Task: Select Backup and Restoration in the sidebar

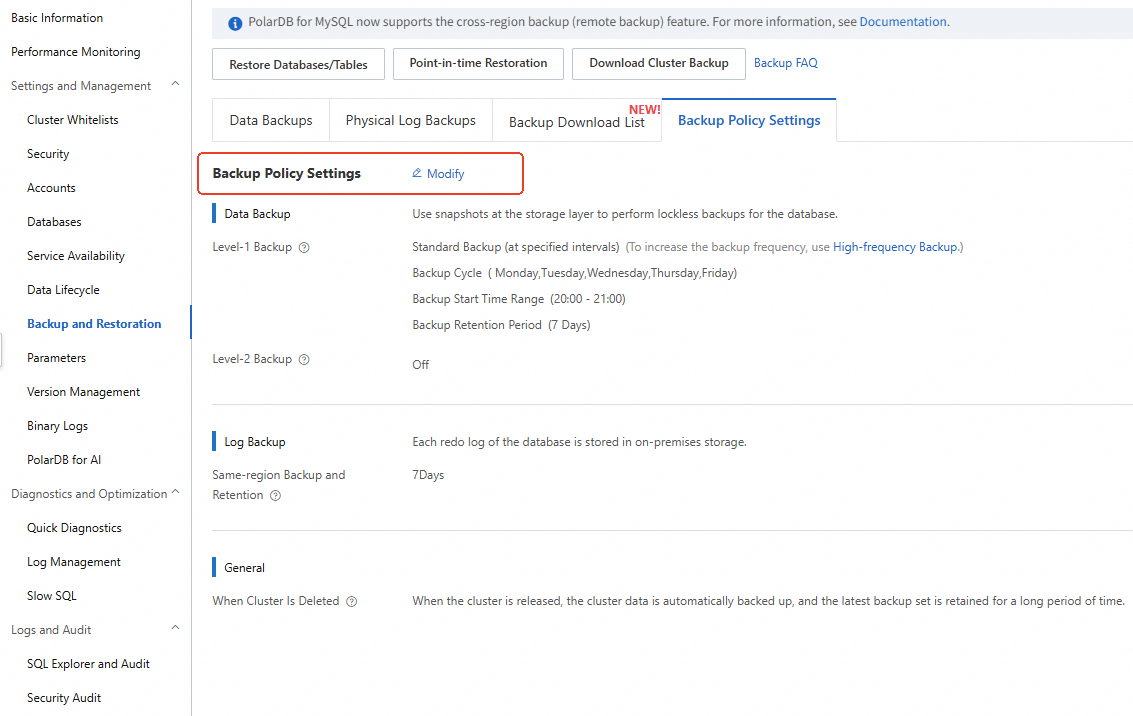Action: (94, 324)
